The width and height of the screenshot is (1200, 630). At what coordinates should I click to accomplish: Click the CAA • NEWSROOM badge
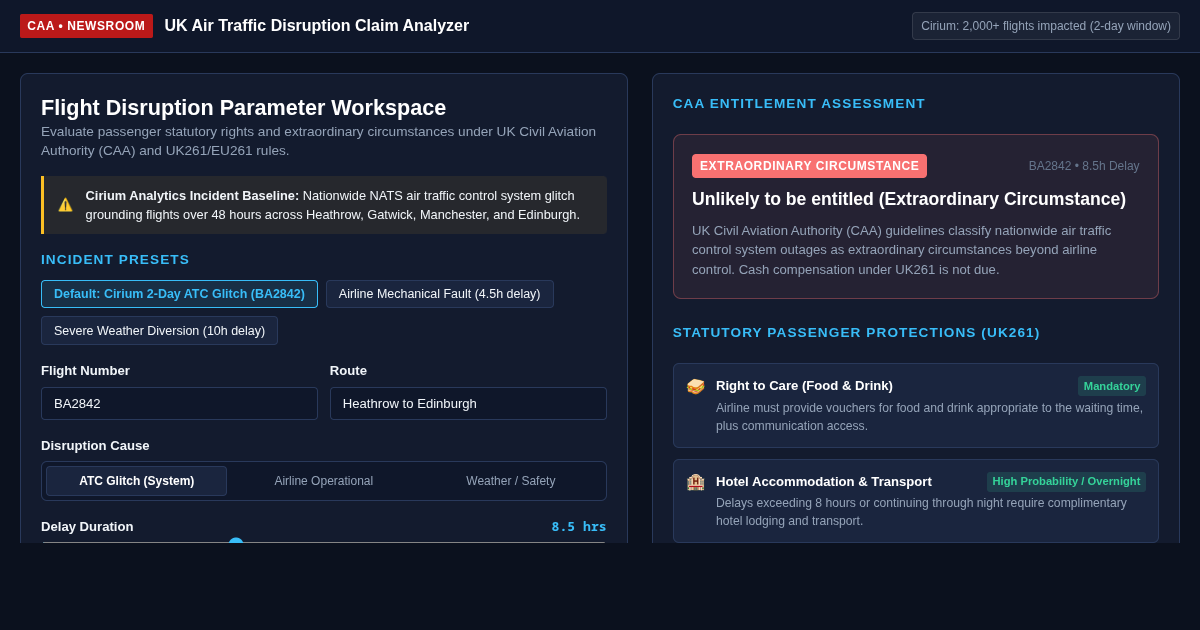[86, 26]
